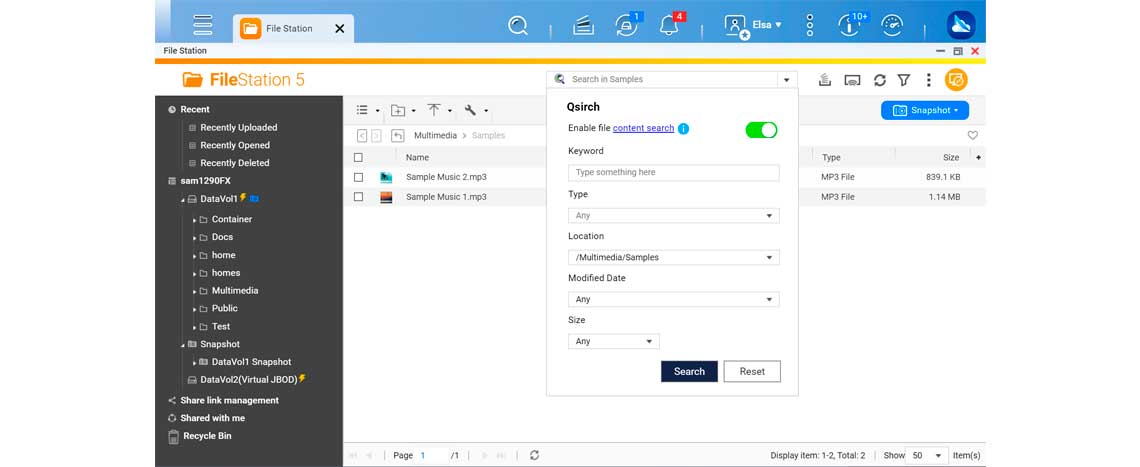Open the dashboard gauge icon
The width and height of the screenshot is (1140, 467).
pyautogui.click(x=894, y=26)
